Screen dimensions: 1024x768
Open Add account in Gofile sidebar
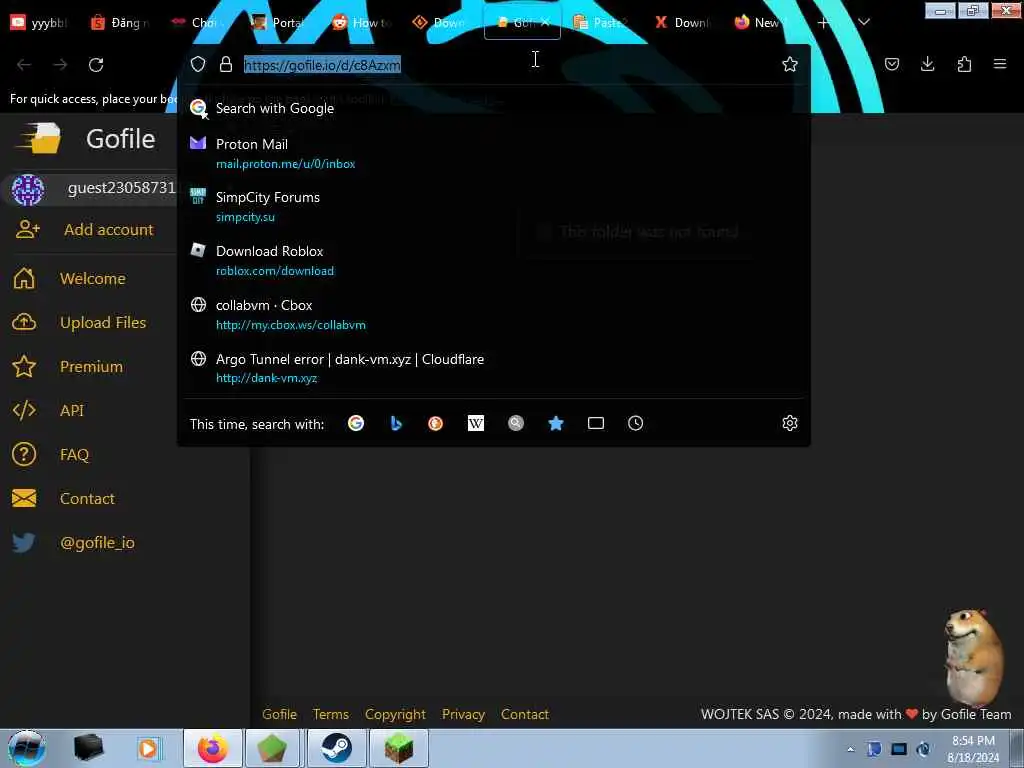pos(108,230)
